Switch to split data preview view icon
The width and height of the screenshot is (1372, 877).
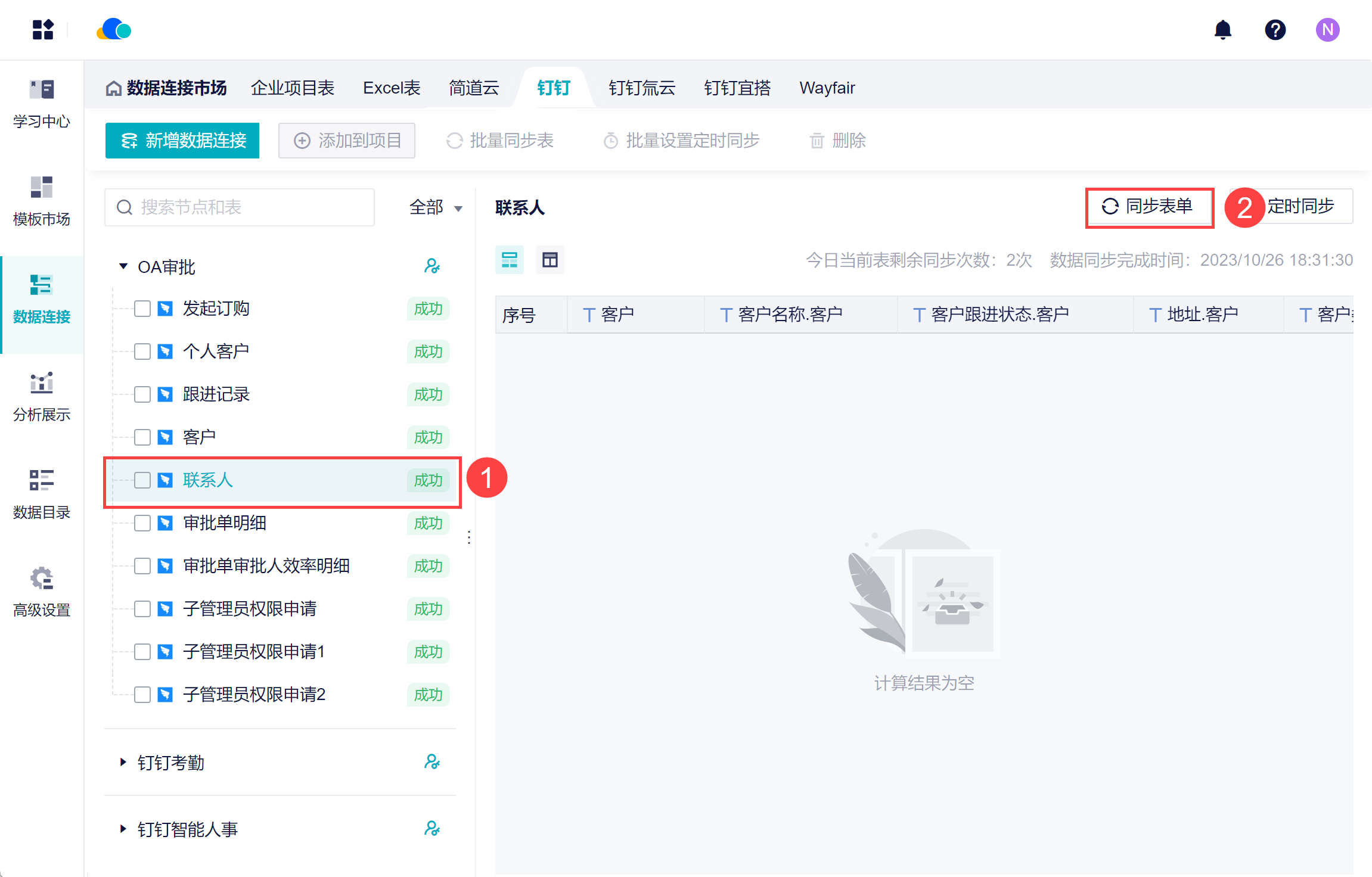click(x=510, y=260)
